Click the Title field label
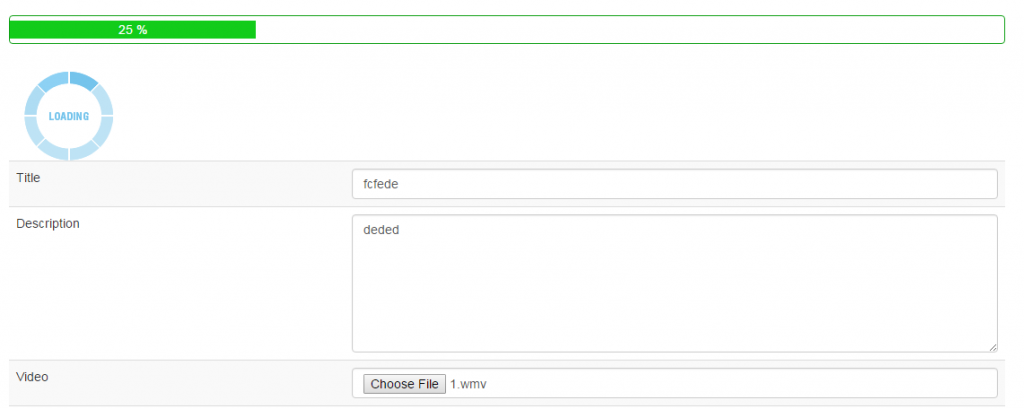 [x=28, y=177]
